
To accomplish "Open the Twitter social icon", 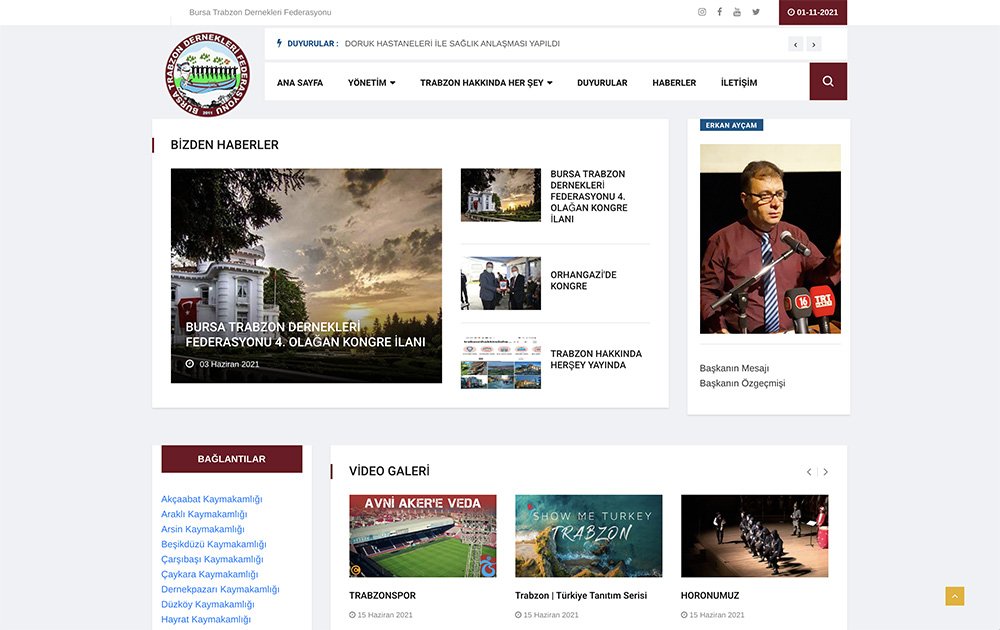I will (x=756, y=12).
